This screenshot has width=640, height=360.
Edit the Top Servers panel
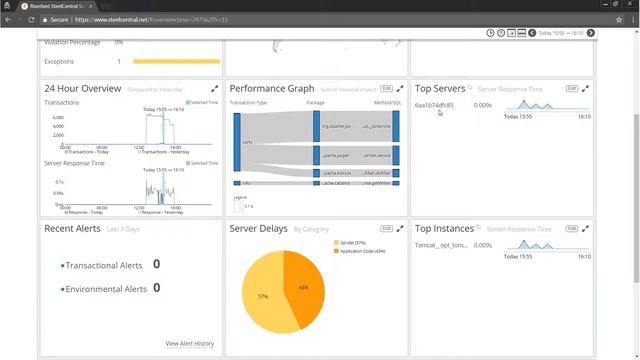point(572,89)
